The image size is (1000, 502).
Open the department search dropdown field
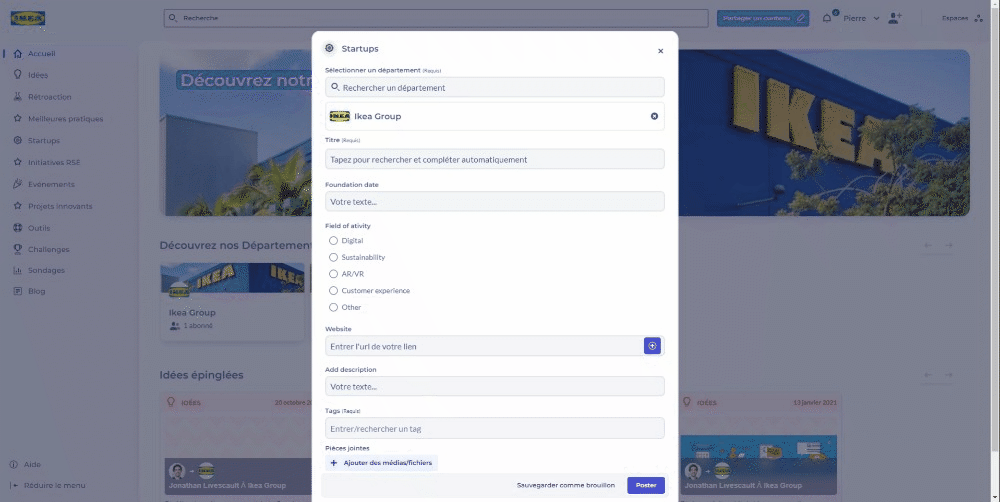click(494, 88)
